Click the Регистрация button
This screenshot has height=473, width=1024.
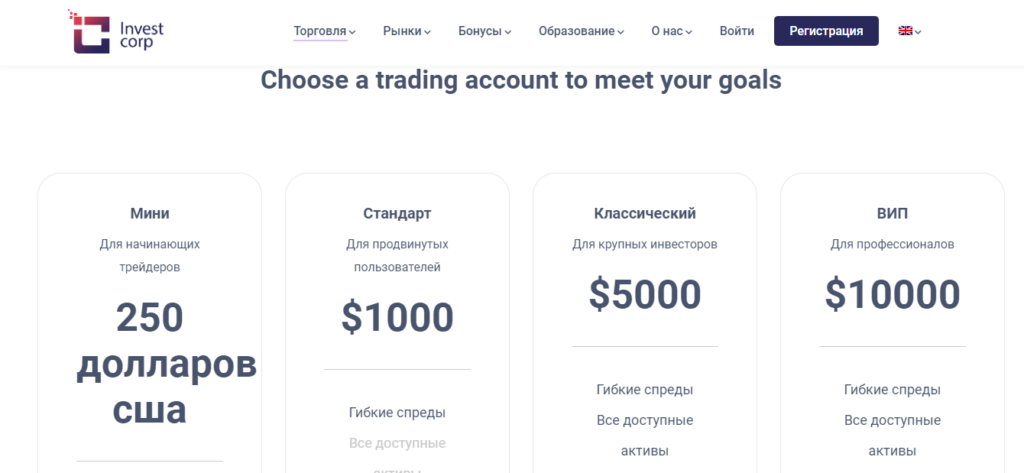pos(826,31)
